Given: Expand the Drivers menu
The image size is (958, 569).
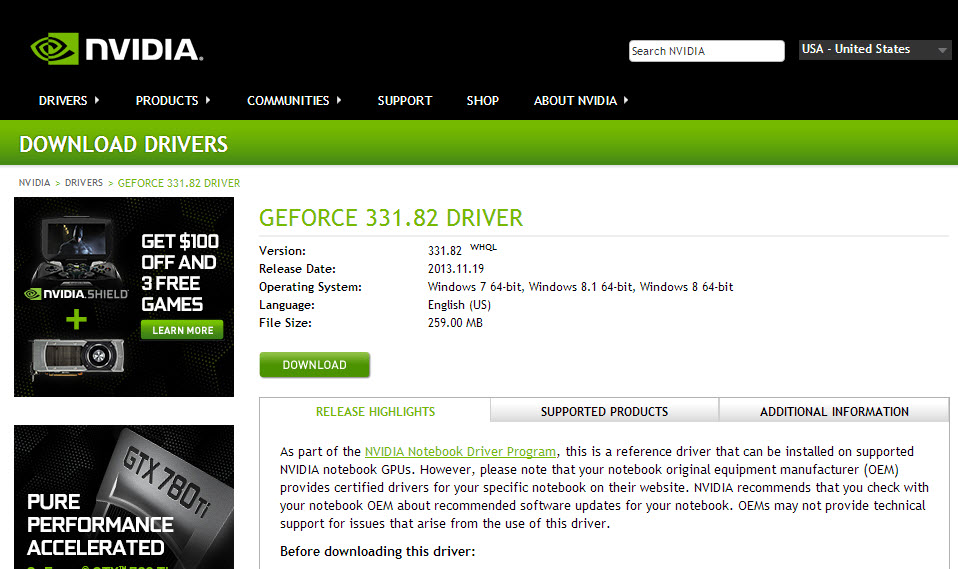Looking at the screenshot, I should (x=69, y=101).
